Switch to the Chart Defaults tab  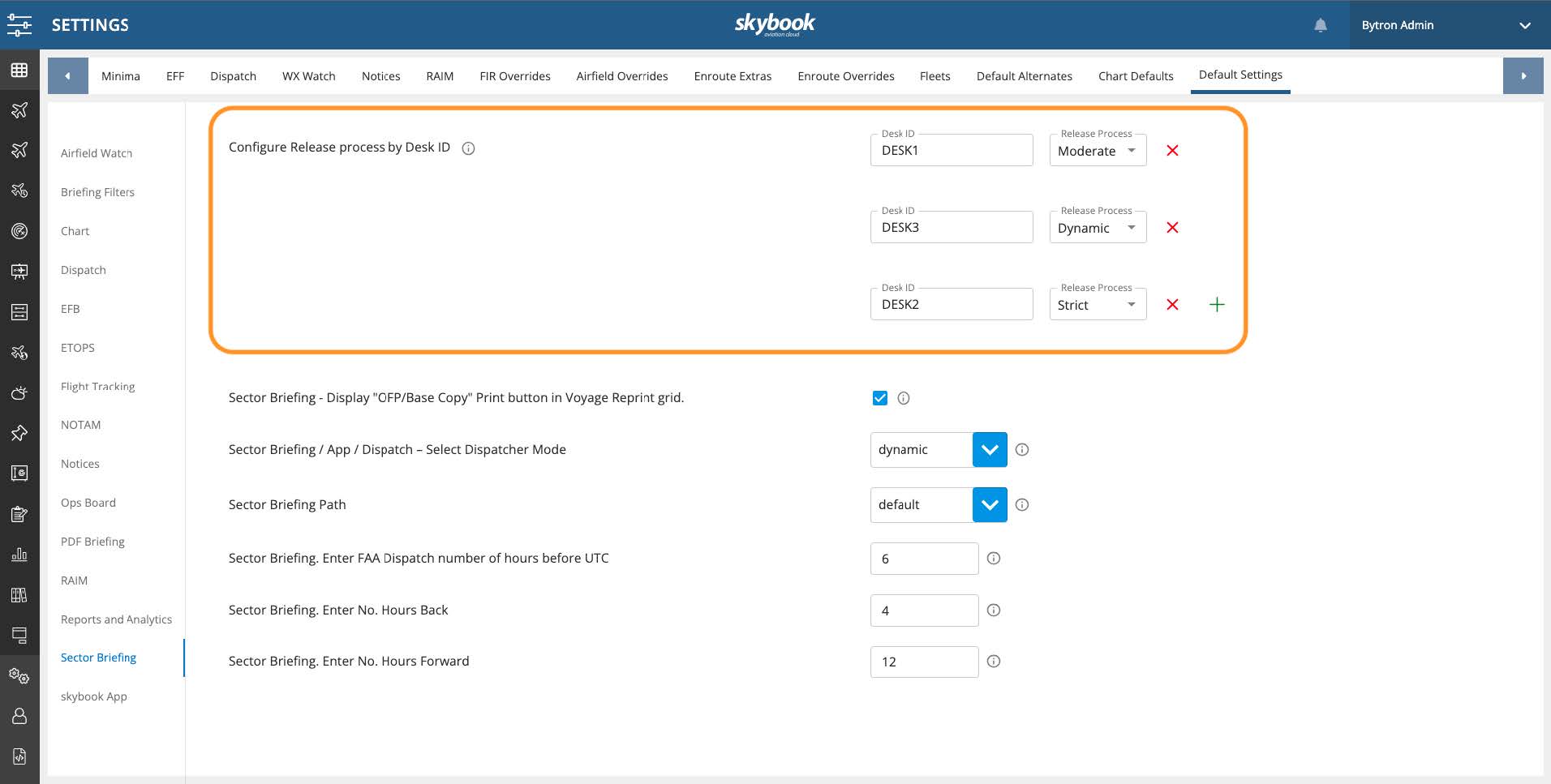point(1136,76)
